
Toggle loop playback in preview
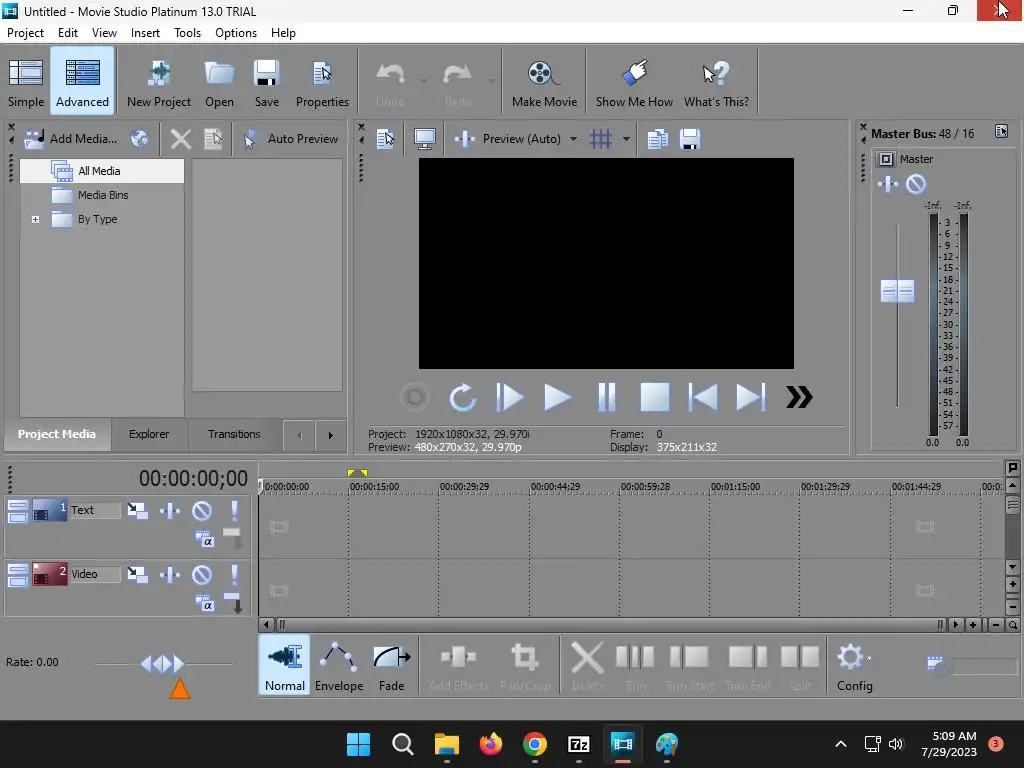(x=462, y=397)
